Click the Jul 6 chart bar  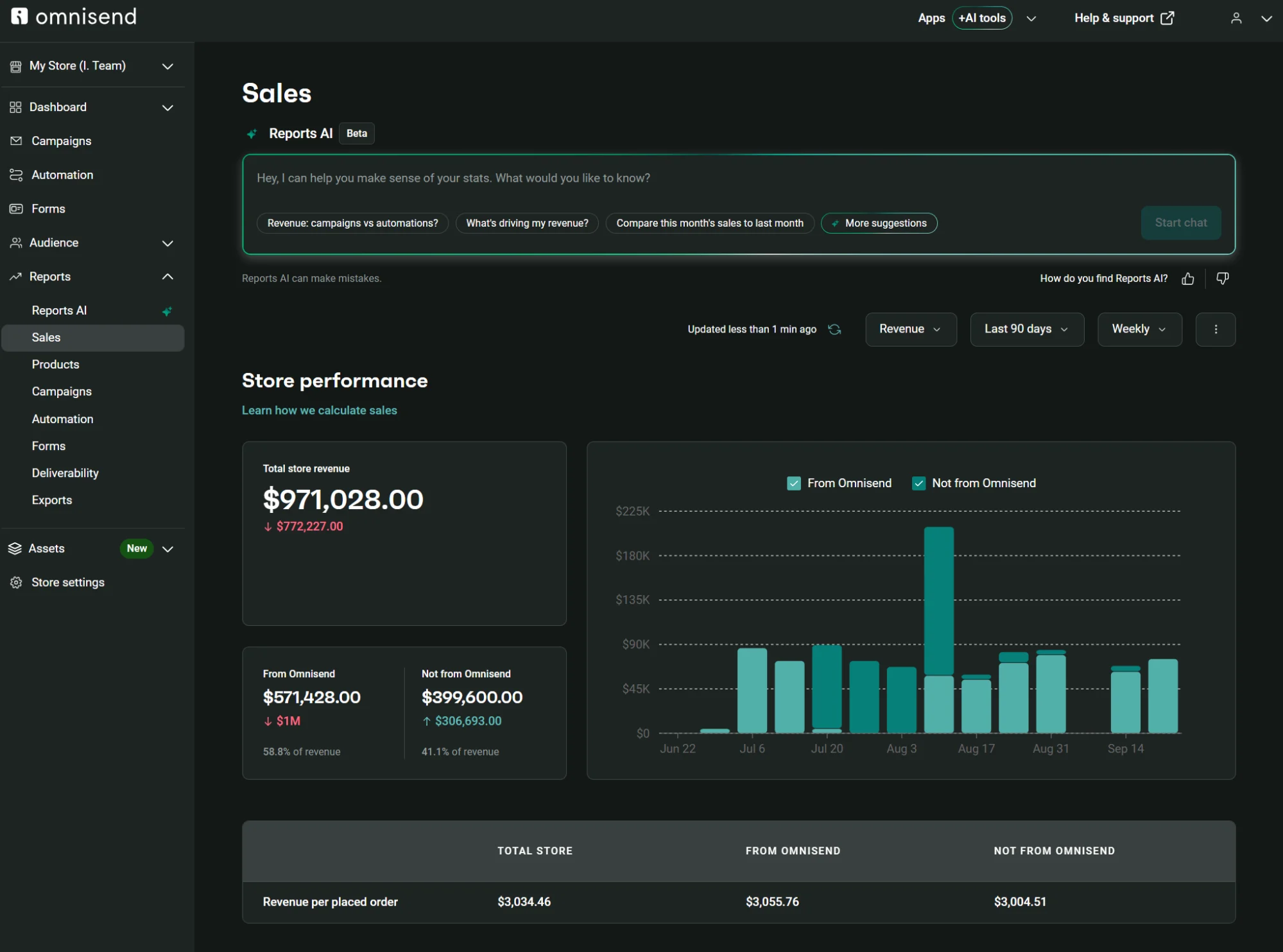[x=752, y=690]
